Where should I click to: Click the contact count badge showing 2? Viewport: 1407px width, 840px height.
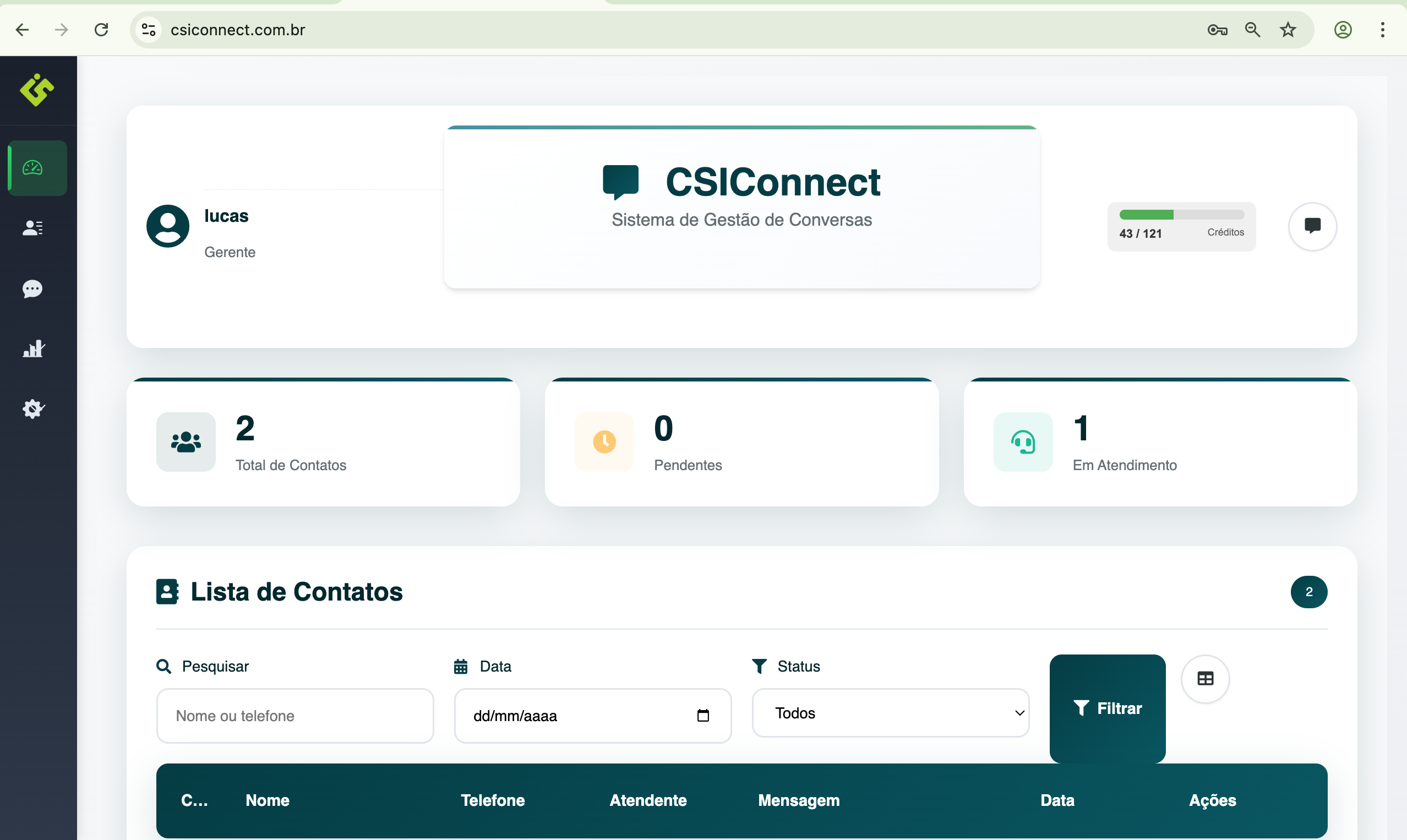[1310, 592]
